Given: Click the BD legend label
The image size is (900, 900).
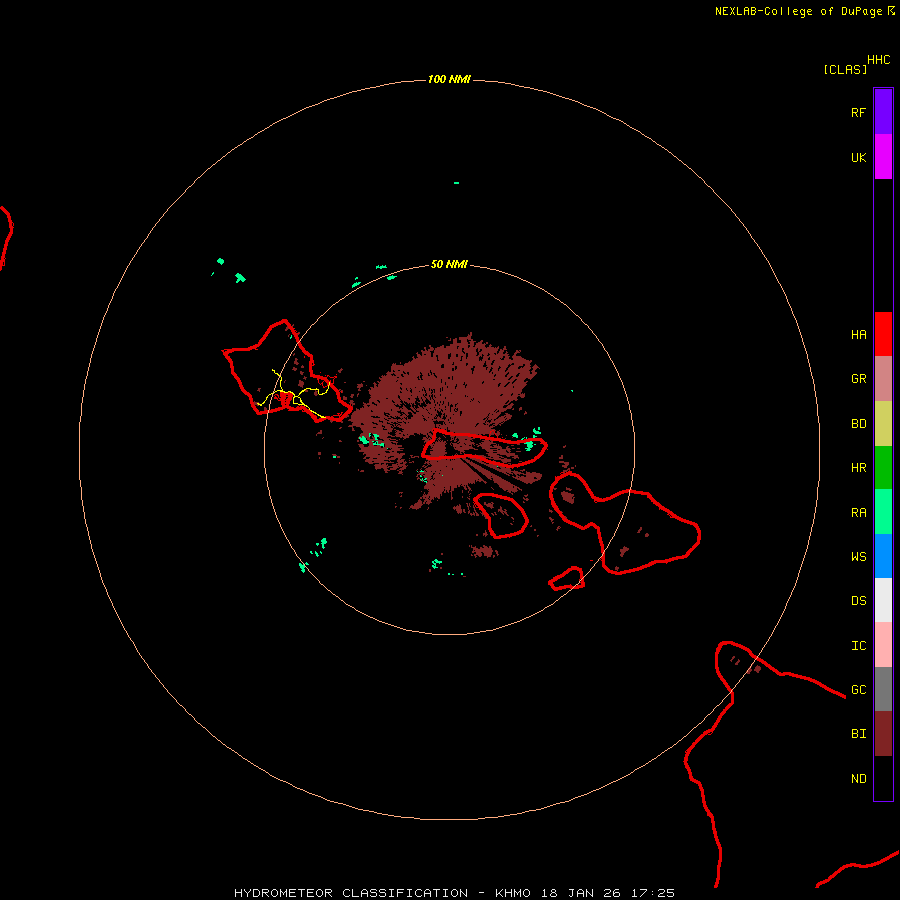Looking at the screenshot, I should pyautogui.click(x=858, y=424).
